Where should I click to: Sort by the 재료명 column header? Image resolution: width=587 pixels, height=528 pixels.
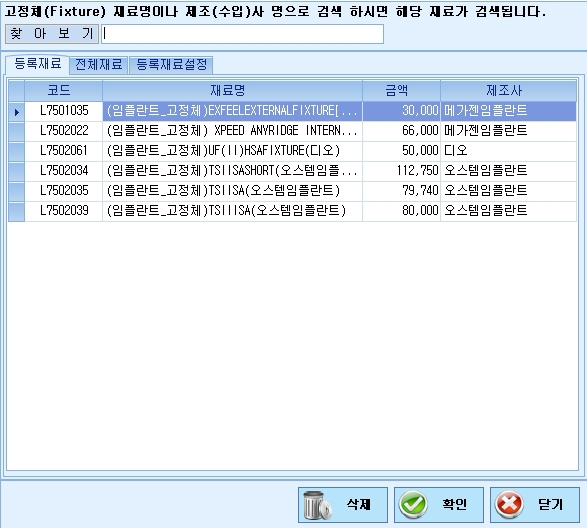tap(232, 90)
